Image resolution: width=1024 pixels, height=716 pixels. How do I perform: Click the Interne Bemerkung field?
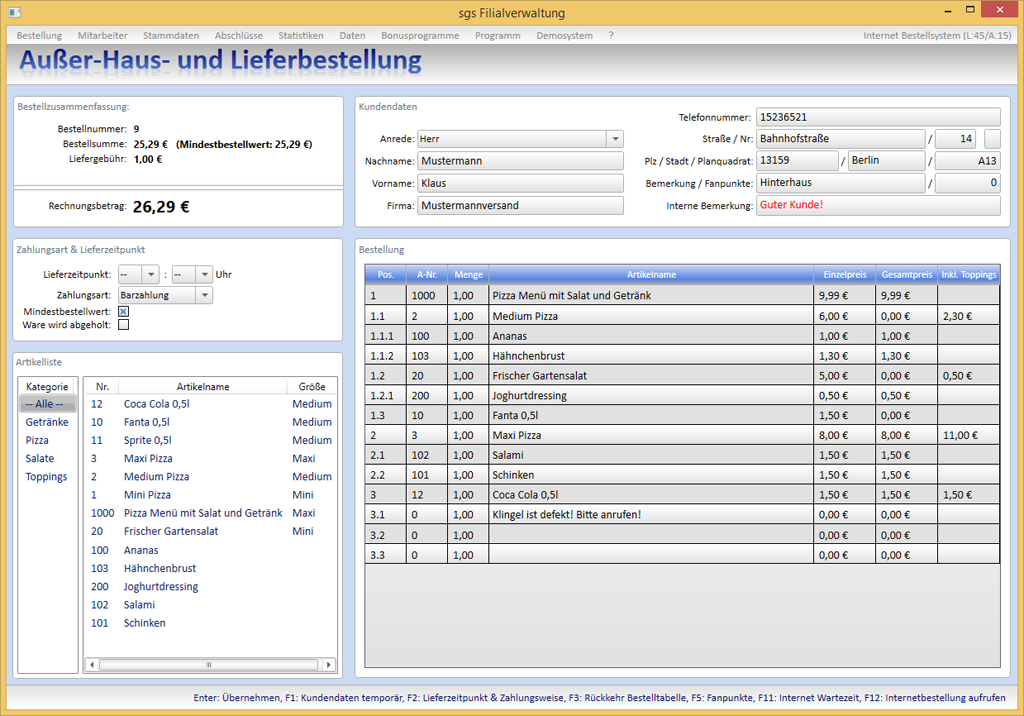point(878,204)
